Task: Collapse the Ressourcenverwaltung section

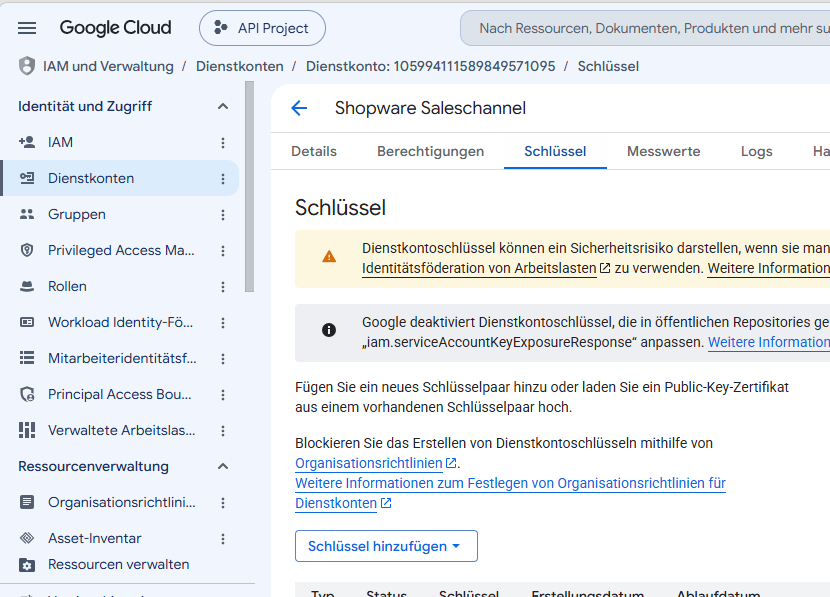Action: tap(223, 466)
